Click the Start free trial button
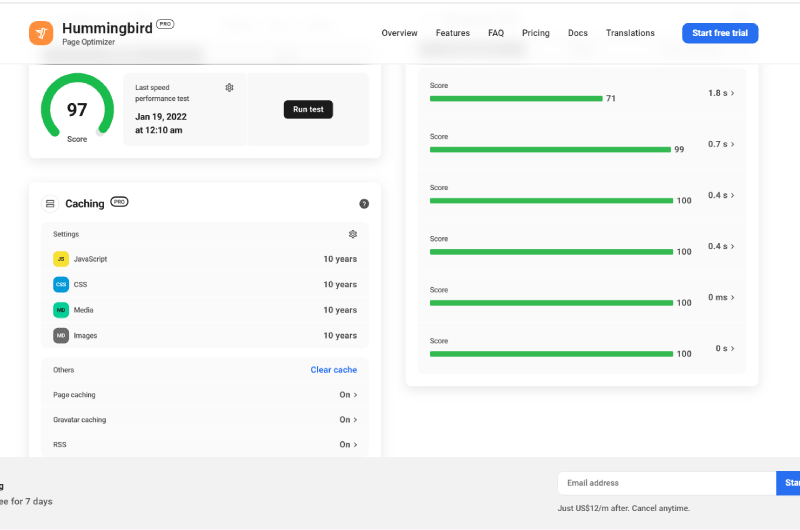 (720, 33)
